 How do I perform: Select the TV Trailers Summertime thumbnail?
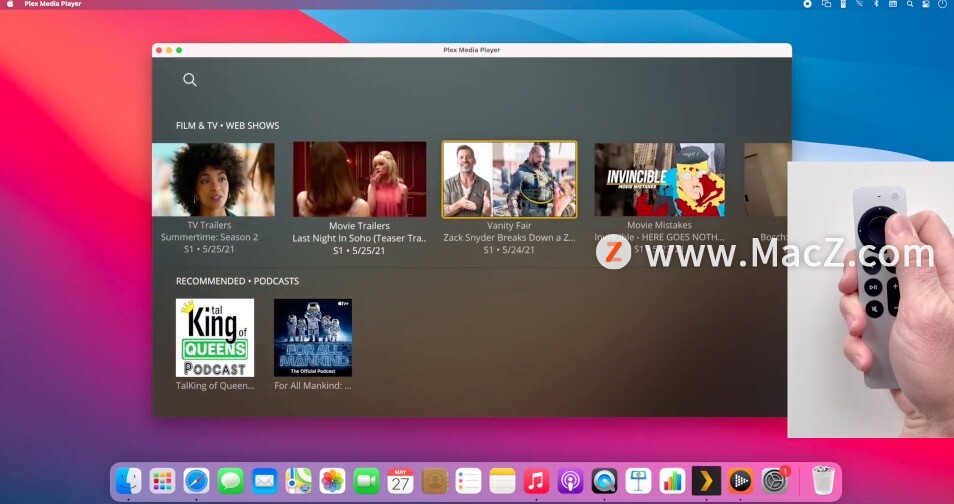point(213,180)
